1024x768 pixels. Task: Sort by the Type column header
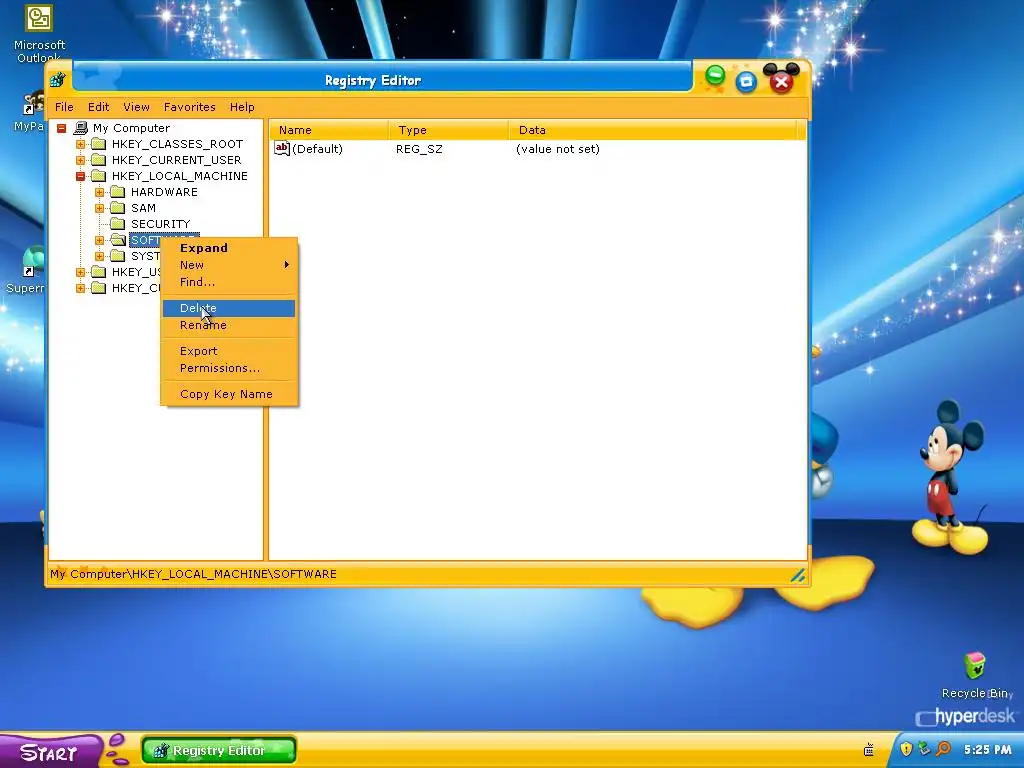click(x=448, y=130)
